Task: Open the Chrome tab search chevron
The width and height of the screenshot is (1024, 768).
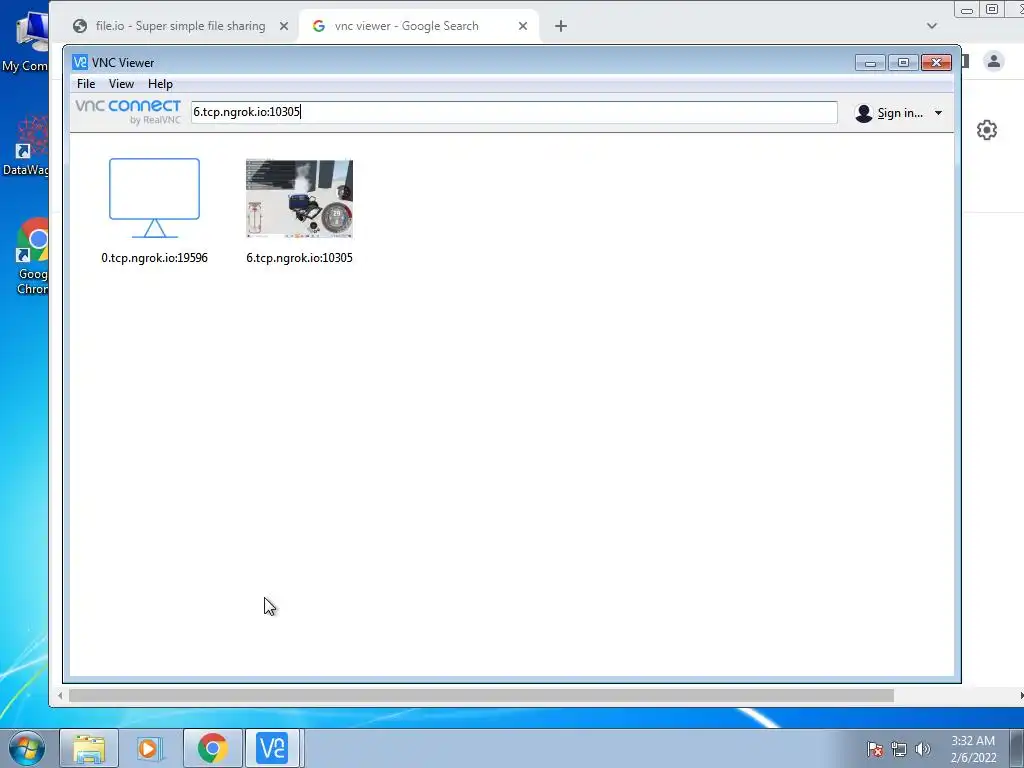Action: [932, 26]
